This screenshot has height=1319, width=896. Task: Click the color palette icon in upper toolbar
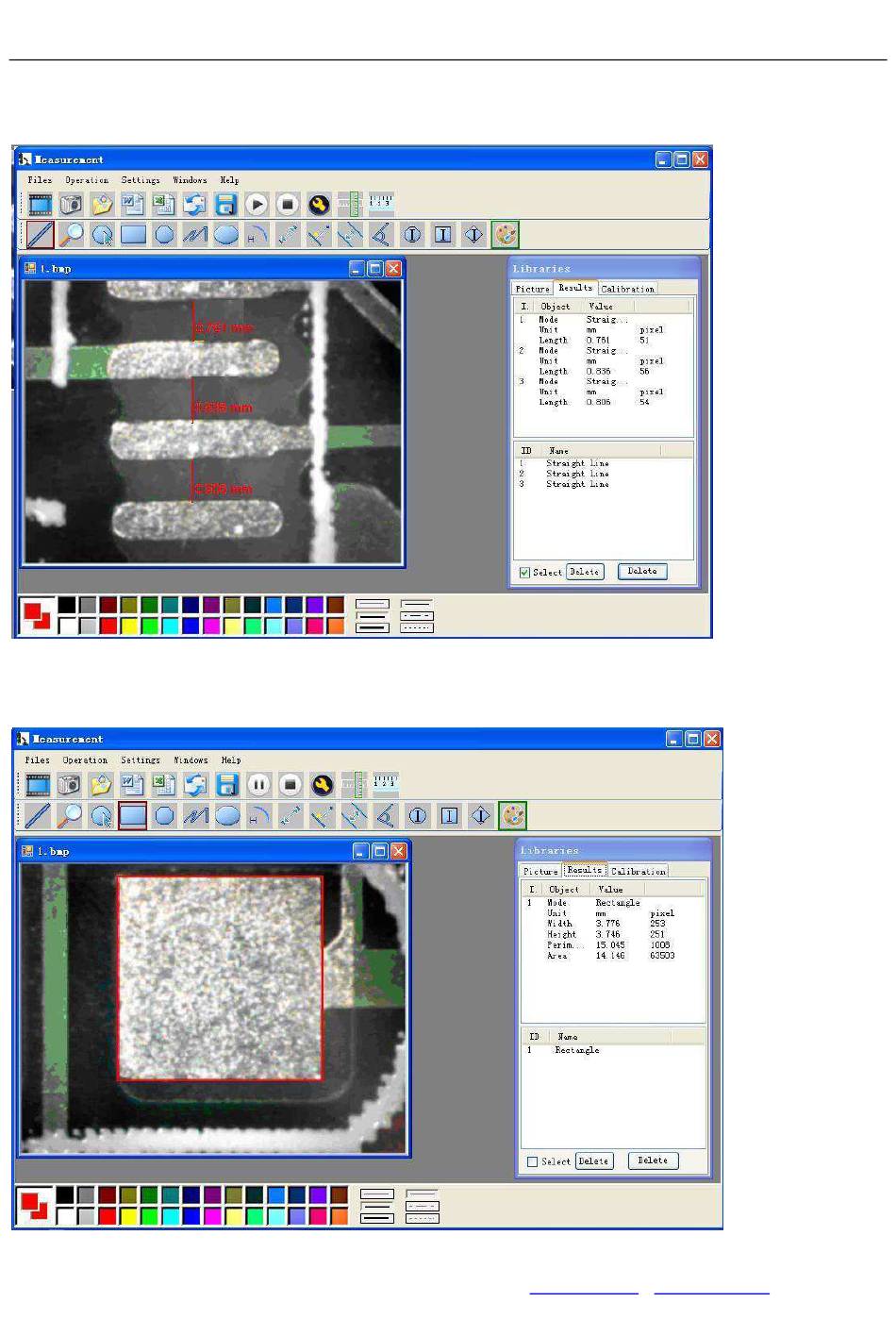click(x=506, y=234)
